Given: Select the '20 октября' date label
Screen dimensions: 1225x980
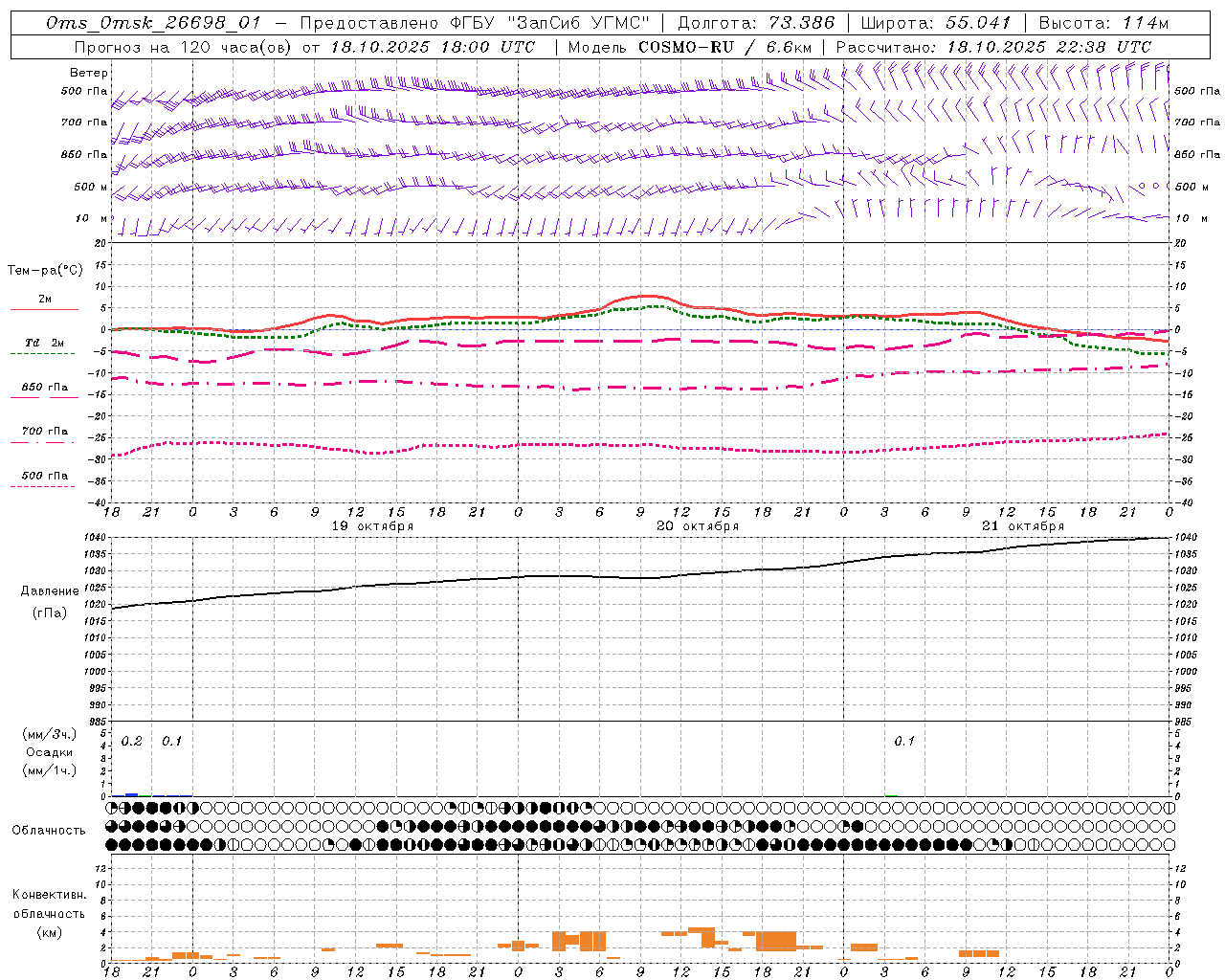Looking at the screenshot, I should pos(698,525).
